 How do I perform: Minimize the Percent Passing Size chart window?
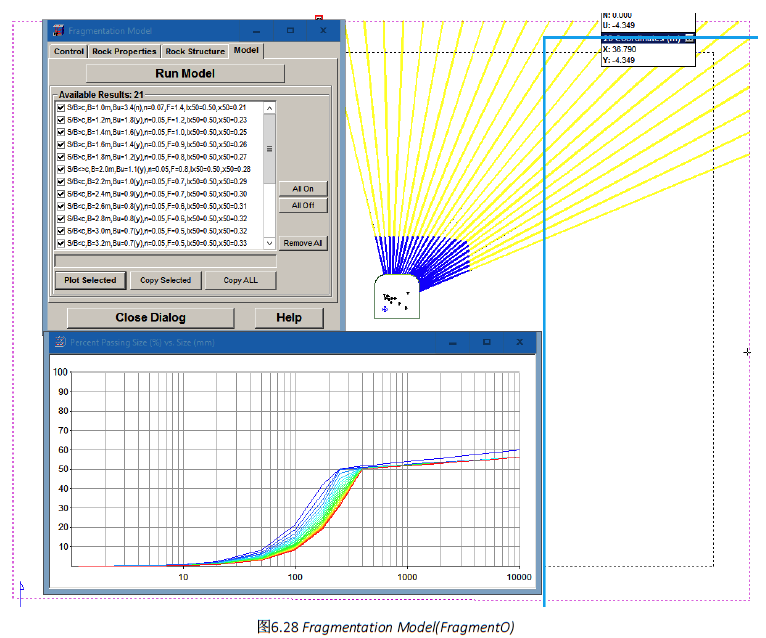(452, 342)
